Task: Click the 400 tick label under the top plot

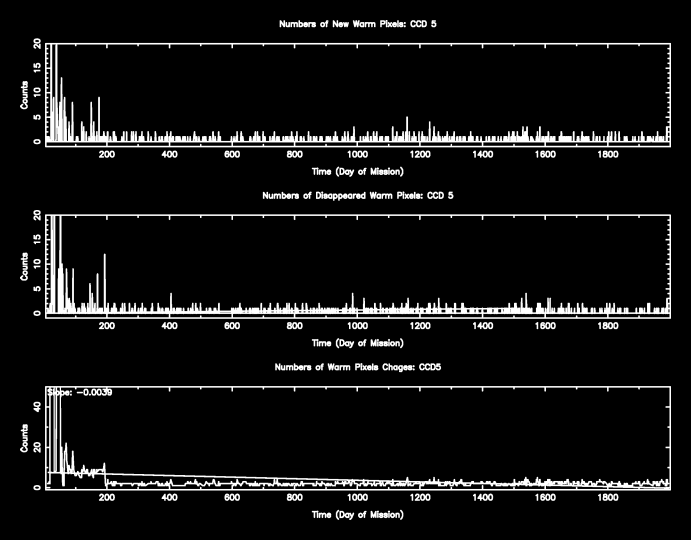Action: pyautogui.click(x=169, y=155)
